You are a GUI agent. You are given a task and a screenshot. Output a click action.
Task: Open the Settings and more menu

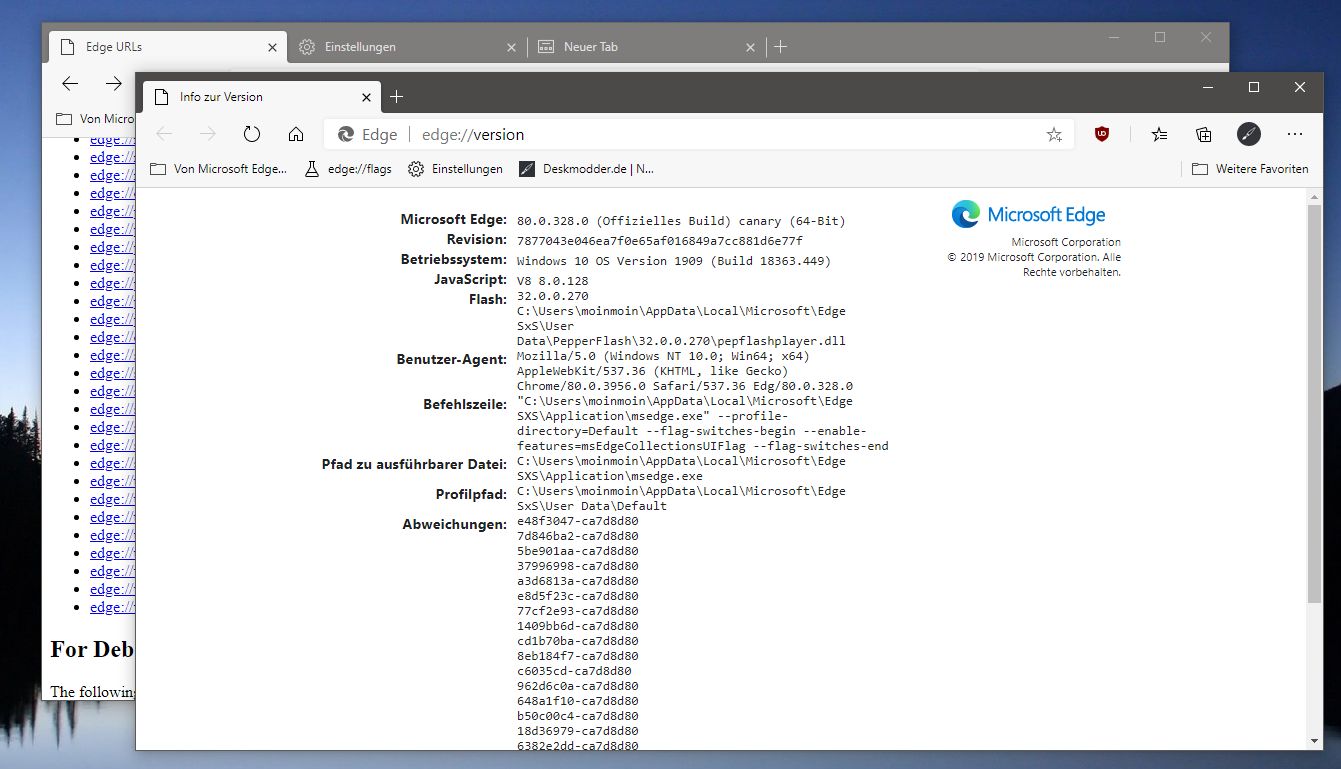click(x=1295, y=134)
